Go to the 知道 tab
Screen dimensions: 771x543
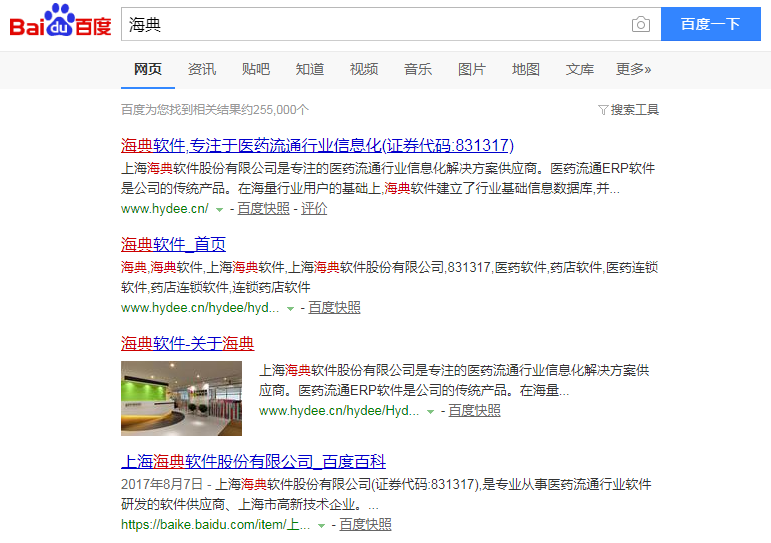pyautogui.click(x=310, y=69)
